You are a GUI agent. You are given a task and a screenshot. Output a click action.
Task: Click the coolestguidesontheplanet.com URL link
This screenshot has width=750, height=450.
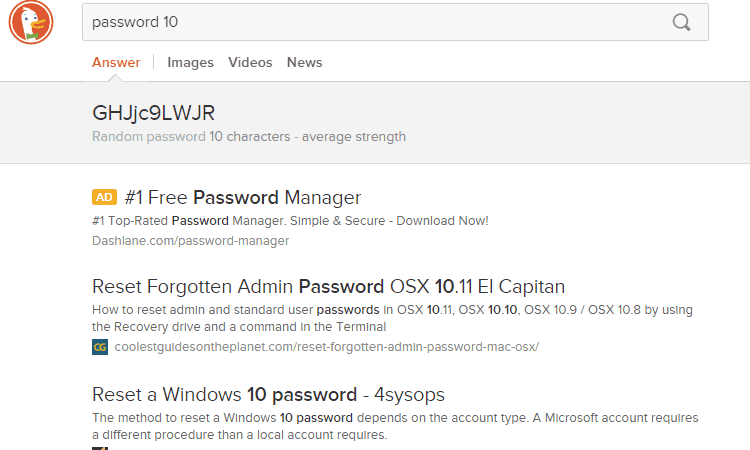tap(327, 347)
